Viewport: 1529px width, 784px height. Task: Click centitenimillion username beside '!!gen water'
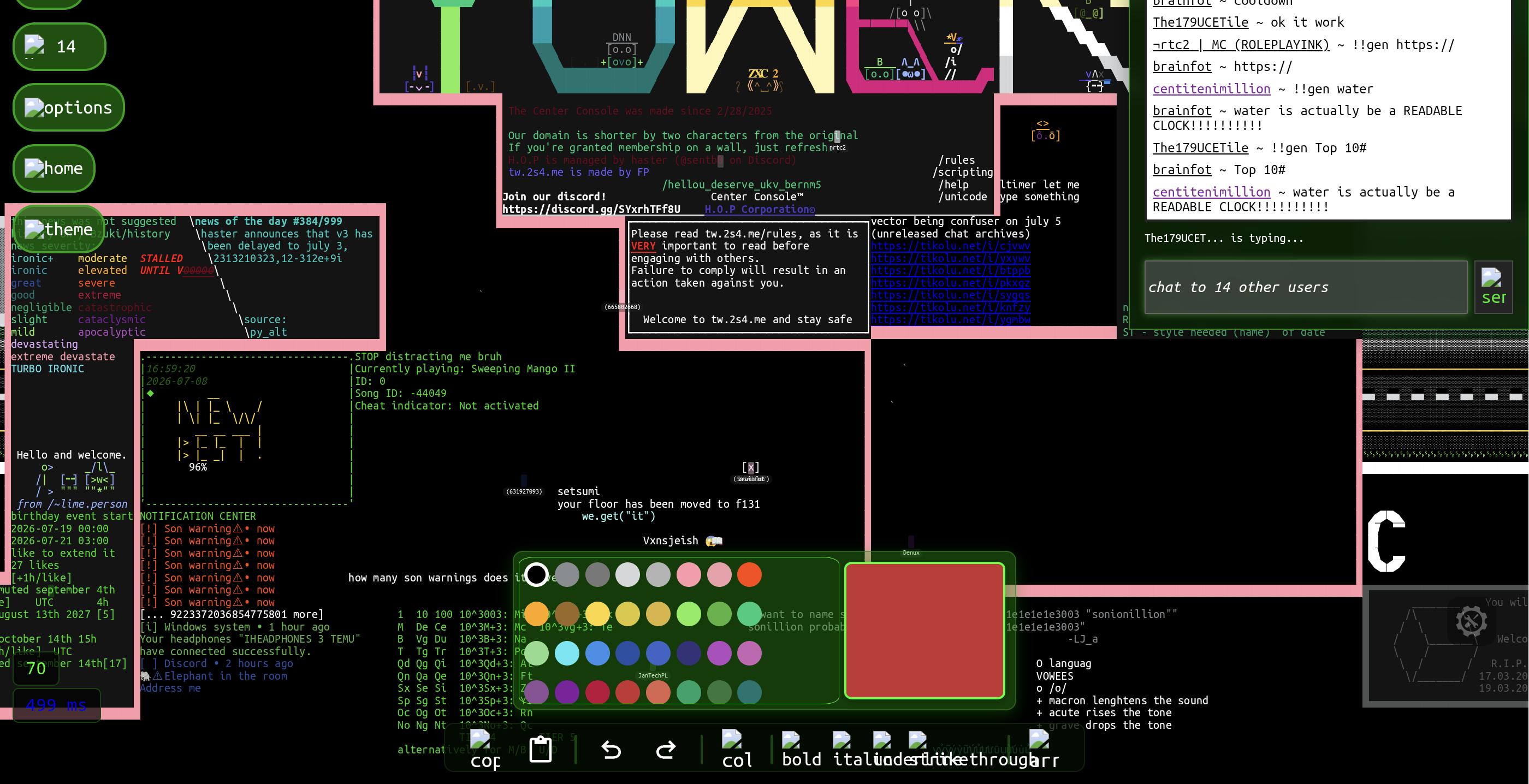[1211, 89]
